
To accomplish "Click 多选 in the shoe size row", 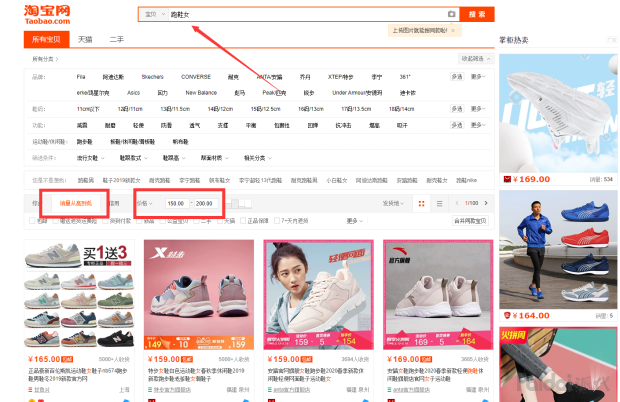I will (x=457, y=109).
